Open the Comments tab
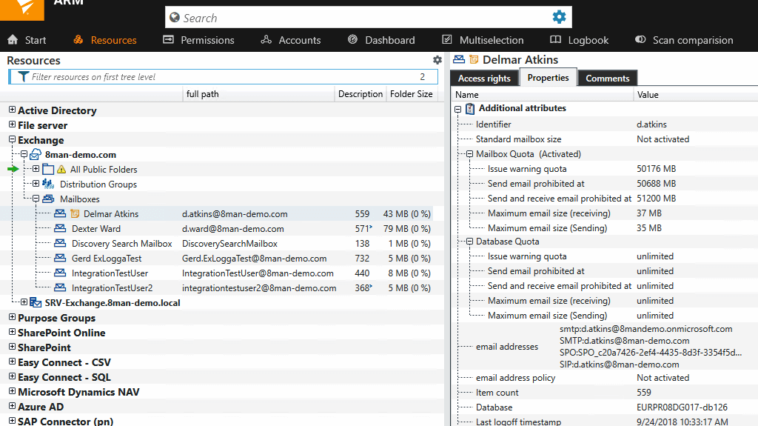The width and height of the screenshot is (758, 426). (607, 78)
